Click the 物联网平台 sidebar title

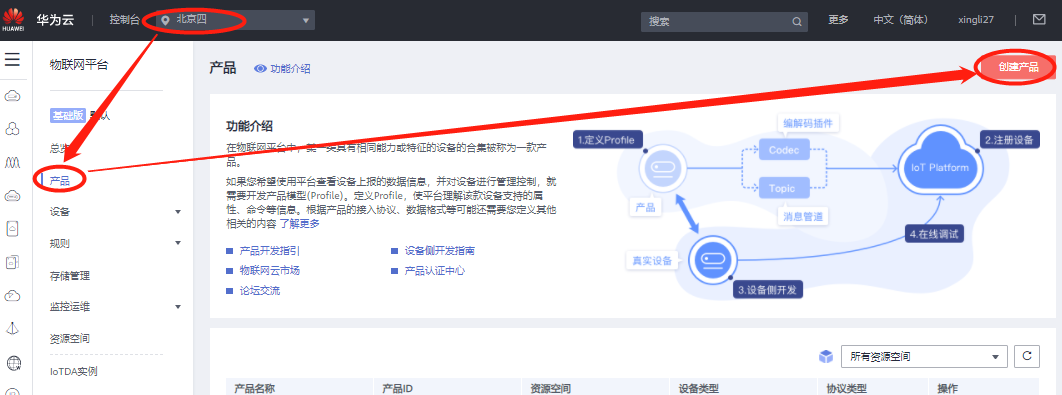79,65
